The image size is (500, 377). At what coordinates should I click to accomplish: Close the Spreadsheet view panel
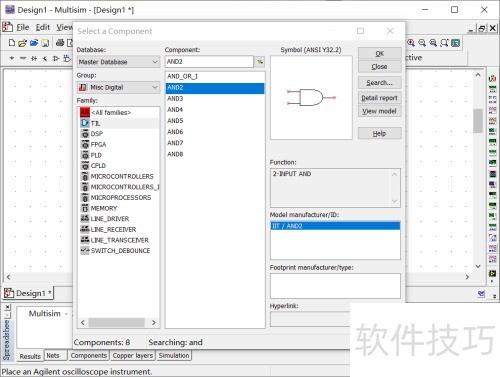tap(8, 306)
